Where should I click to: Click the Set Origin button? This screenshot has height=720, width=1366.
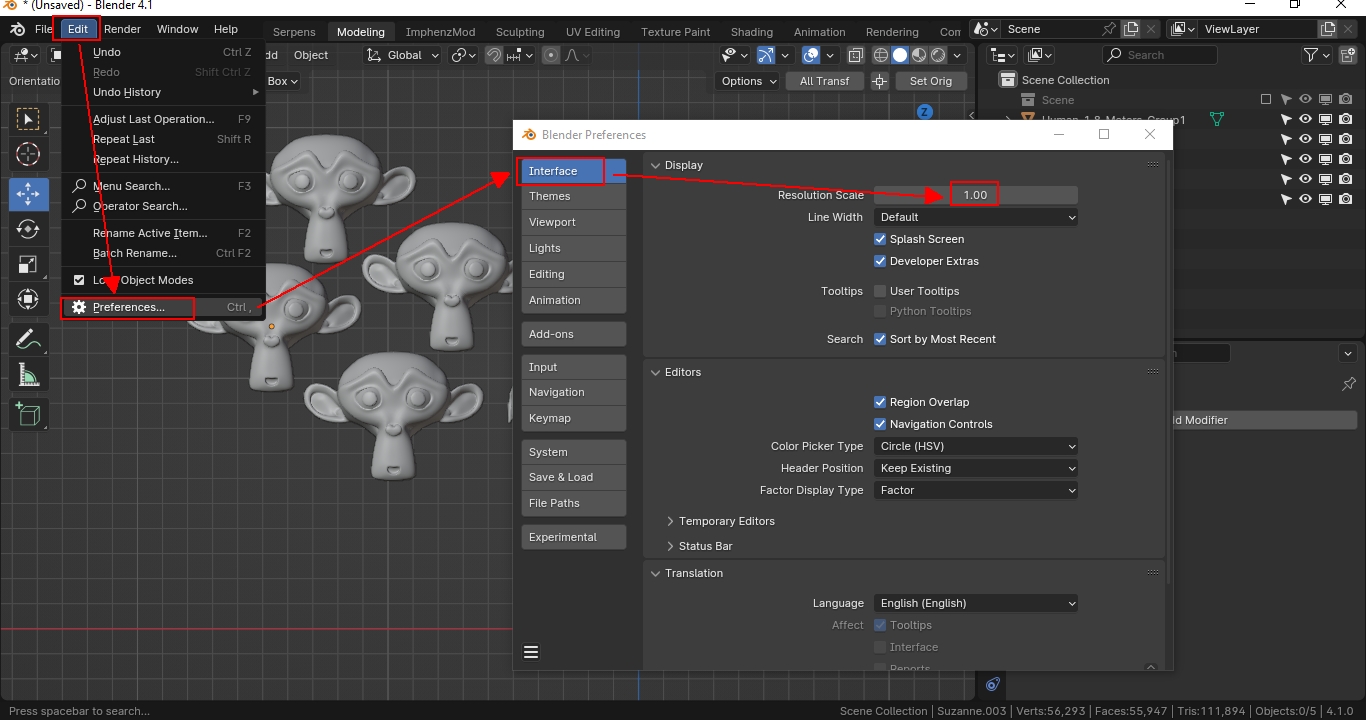click(x=930, y=81)
